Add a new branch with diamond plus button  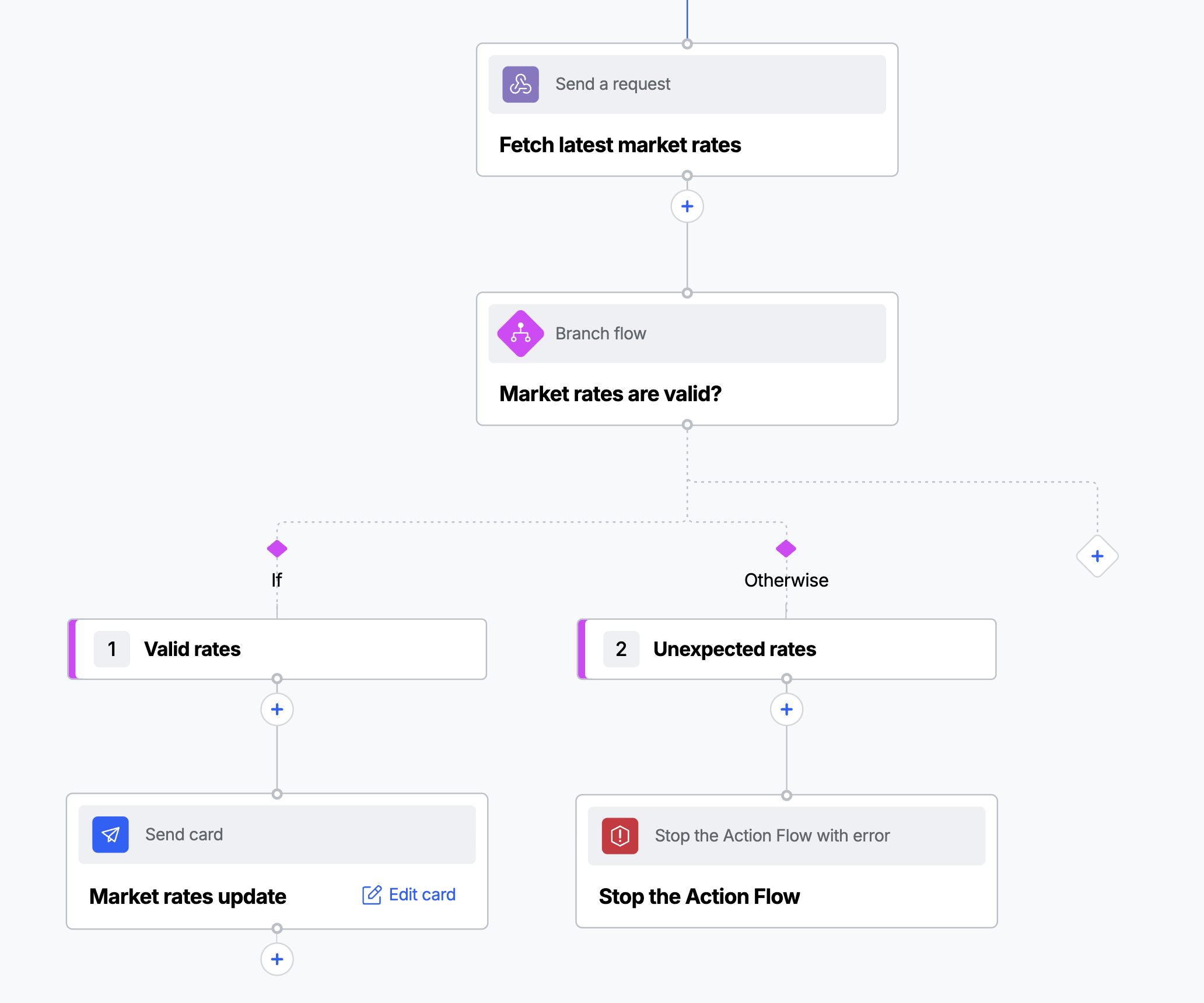coord(1097,556)
